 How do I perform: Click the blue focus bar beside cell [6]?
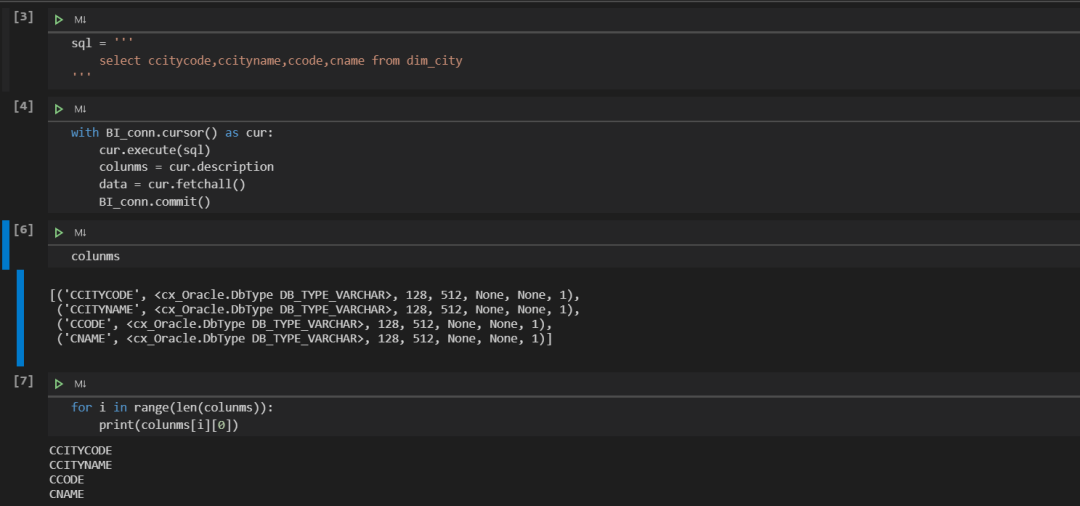(6, 244)
